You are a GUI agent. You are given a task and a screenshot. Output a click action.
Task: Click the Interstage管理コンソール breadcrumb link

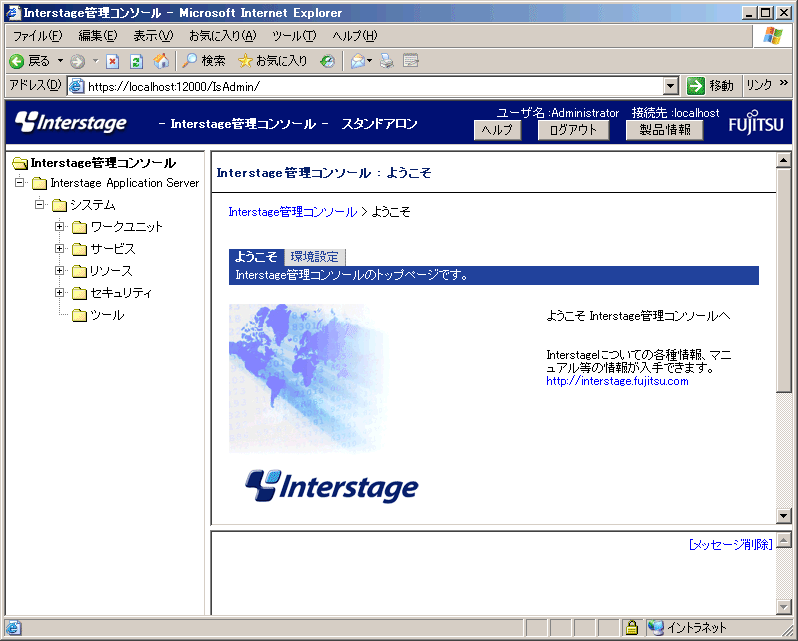(x=293, y=212)
